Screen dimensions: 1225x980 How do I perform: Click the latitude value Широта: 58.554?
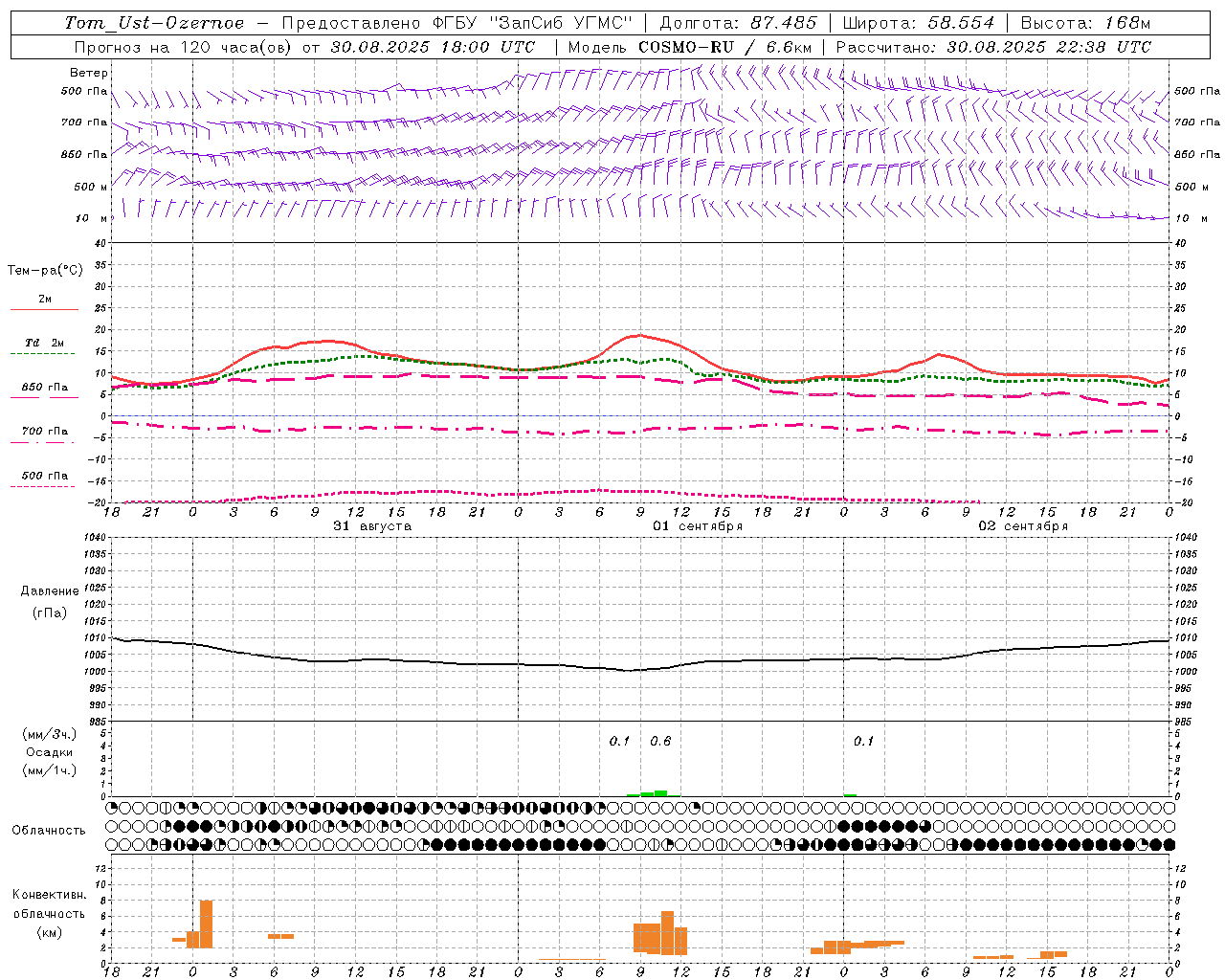click(918, 23)
